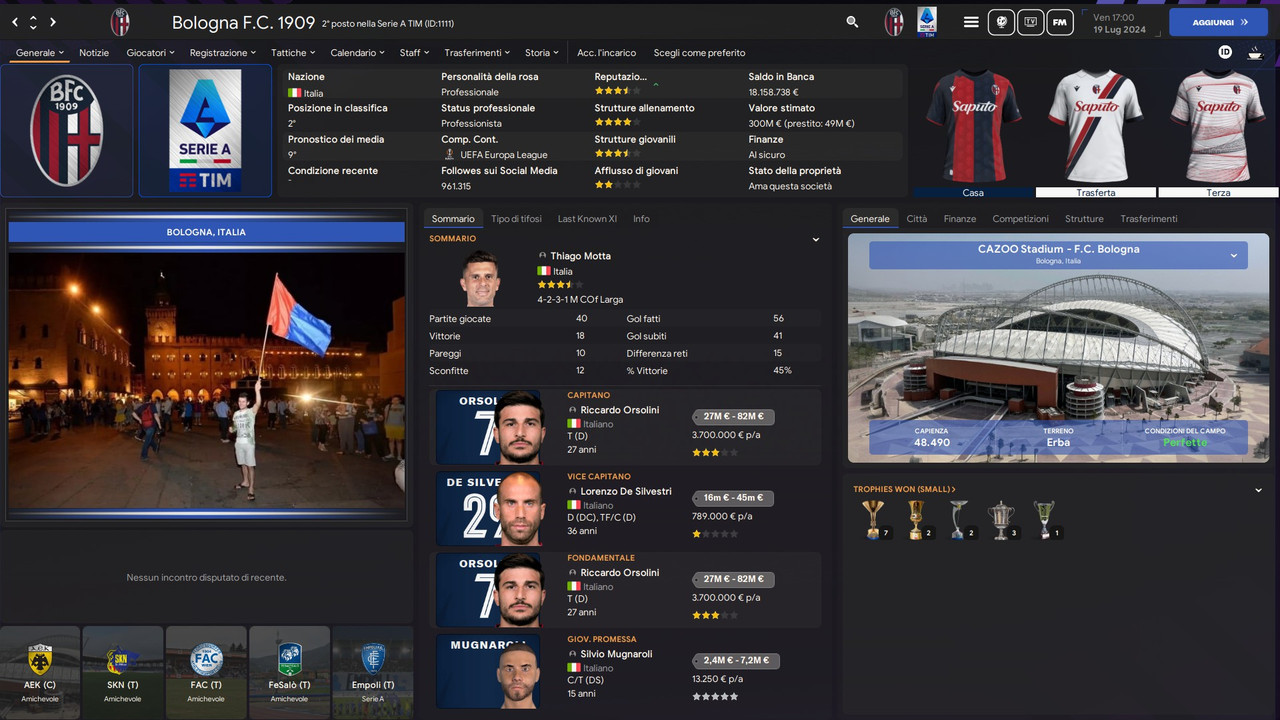Click the AGGIUNGI continue button
Viewport: 1280px width, 720px height.
1218,22
